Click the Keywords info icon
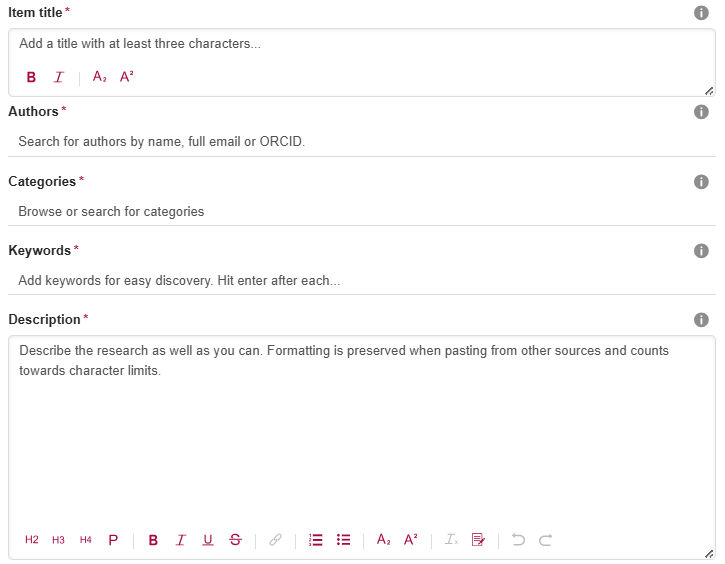Screen dimensions: 725x564 click(701, 251)
